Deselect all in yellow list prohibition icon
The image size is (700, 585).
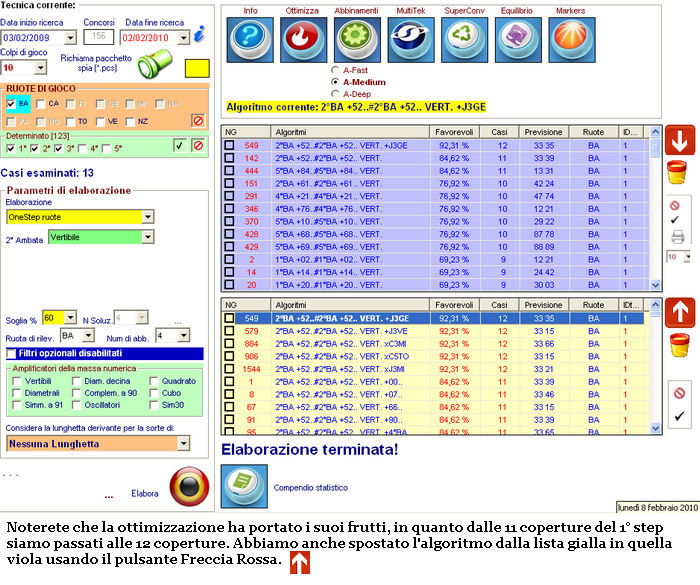[679, 393]
